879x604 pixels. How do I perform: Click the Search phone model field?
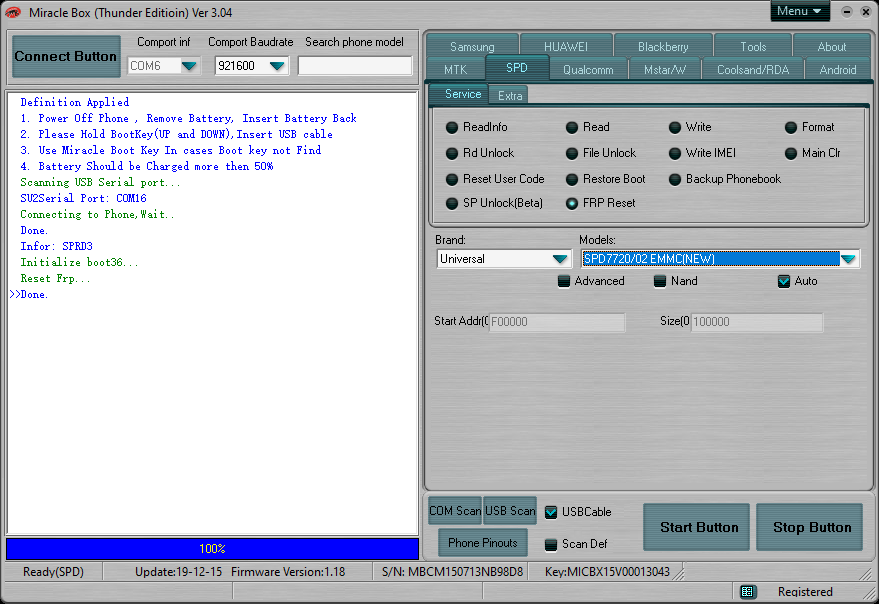click(x=355, y=66)
